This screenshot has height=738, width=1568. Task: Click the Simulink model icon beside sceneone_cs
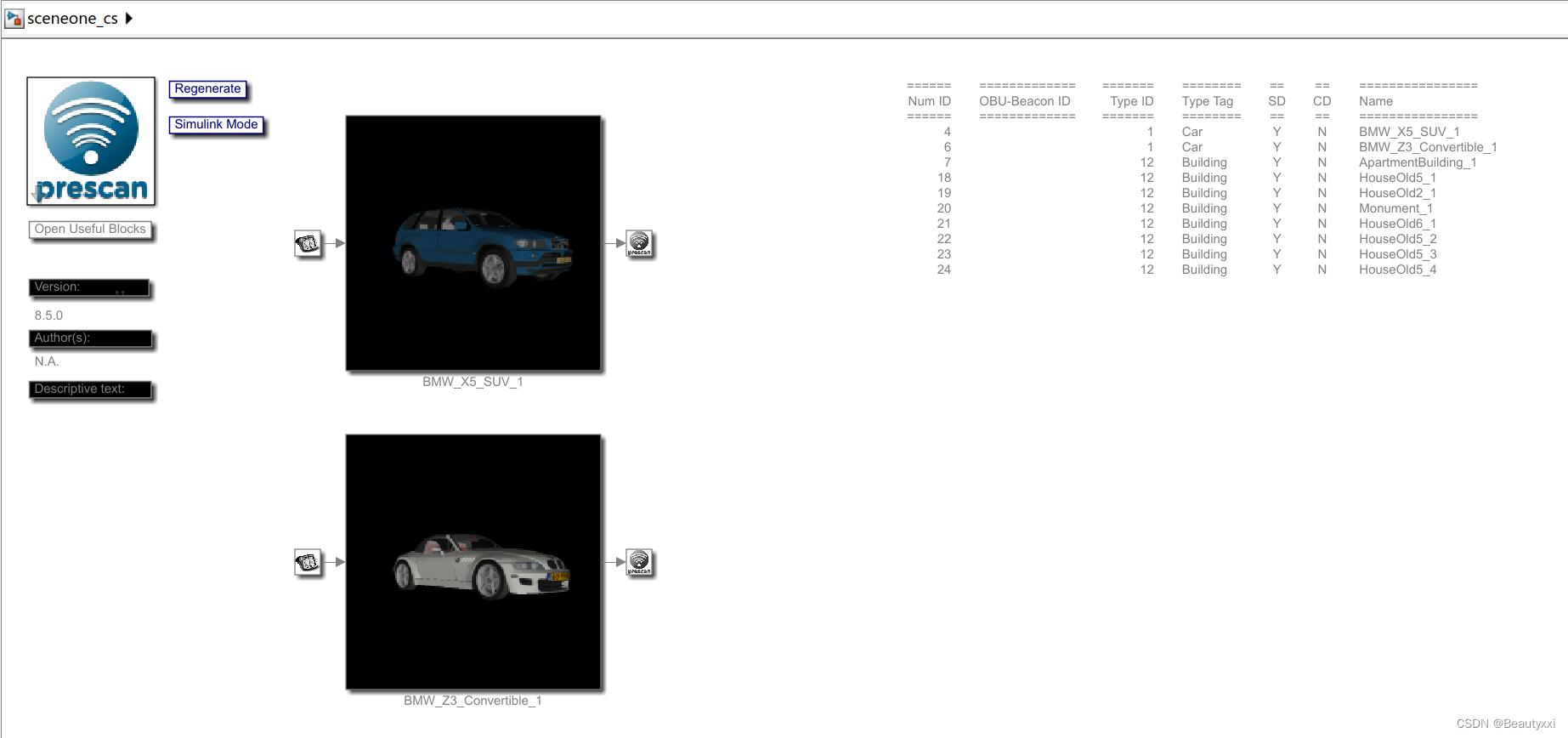(14, 18)
